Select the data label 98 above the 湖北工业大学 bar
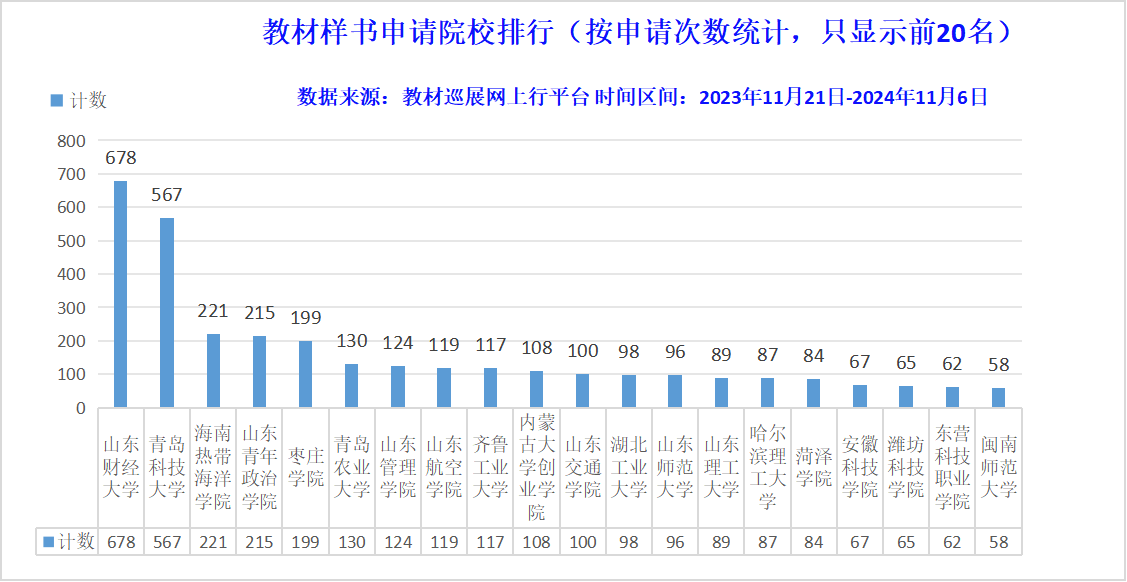 coord(628,351)
